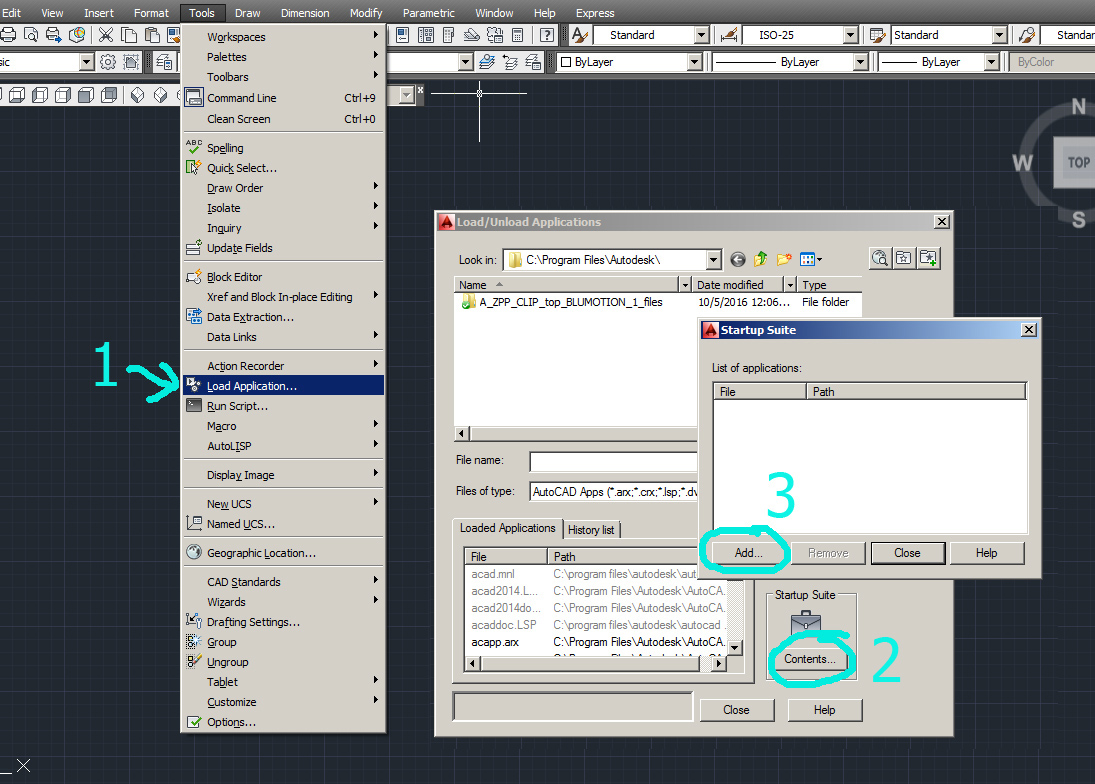Viewport: 1095px width, 784px height.
Task: Click the Create New Folder icon
Action: [784, 260]
